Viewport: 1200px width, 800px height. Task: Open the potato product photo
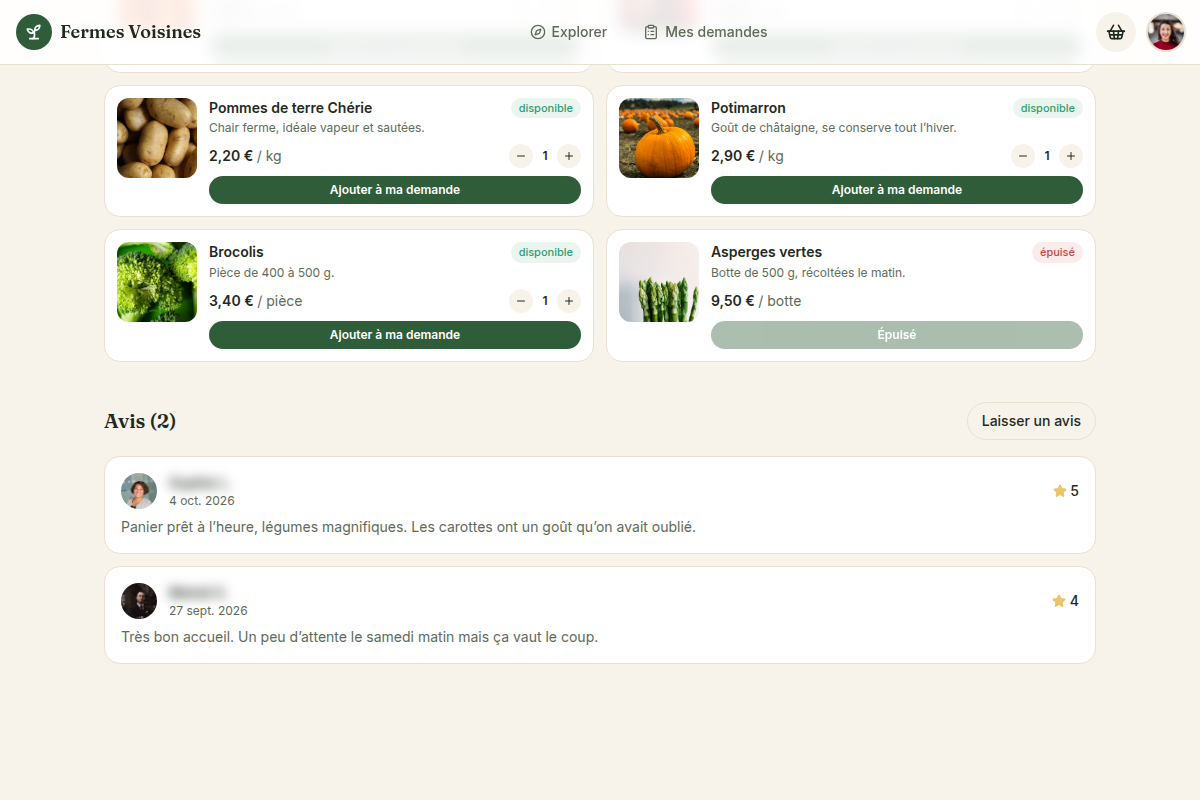coord(157,138)
